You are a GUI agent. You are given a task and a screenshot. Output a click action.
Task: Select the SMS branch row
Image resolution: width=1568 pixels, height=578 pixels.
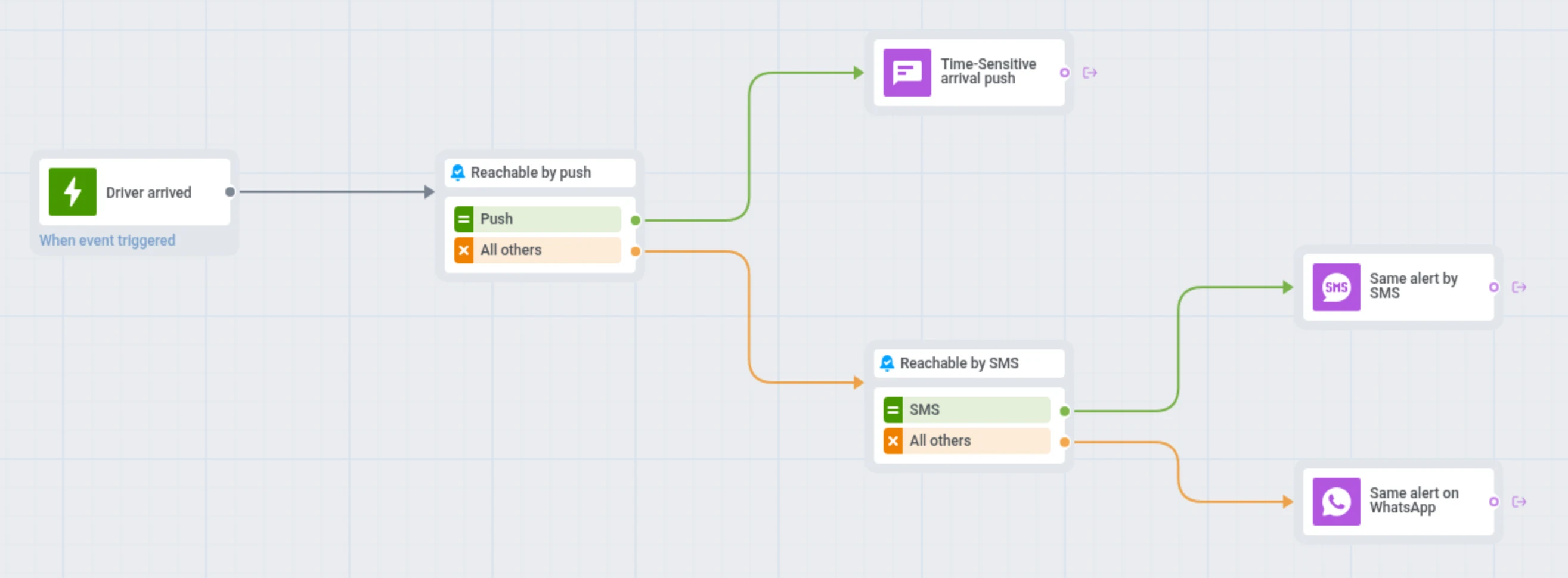point(966,409)
